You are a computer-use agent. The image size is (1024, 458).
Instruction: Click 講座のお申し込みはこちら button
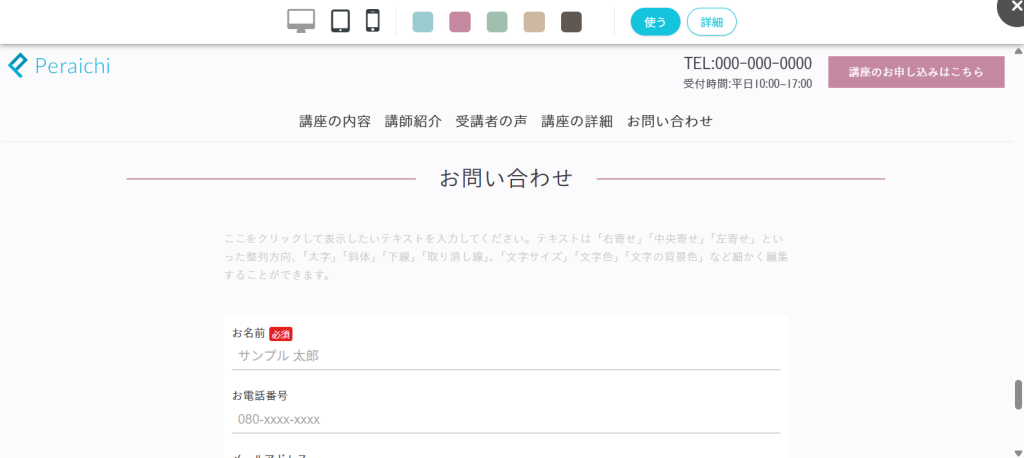(x=915, y=72)
